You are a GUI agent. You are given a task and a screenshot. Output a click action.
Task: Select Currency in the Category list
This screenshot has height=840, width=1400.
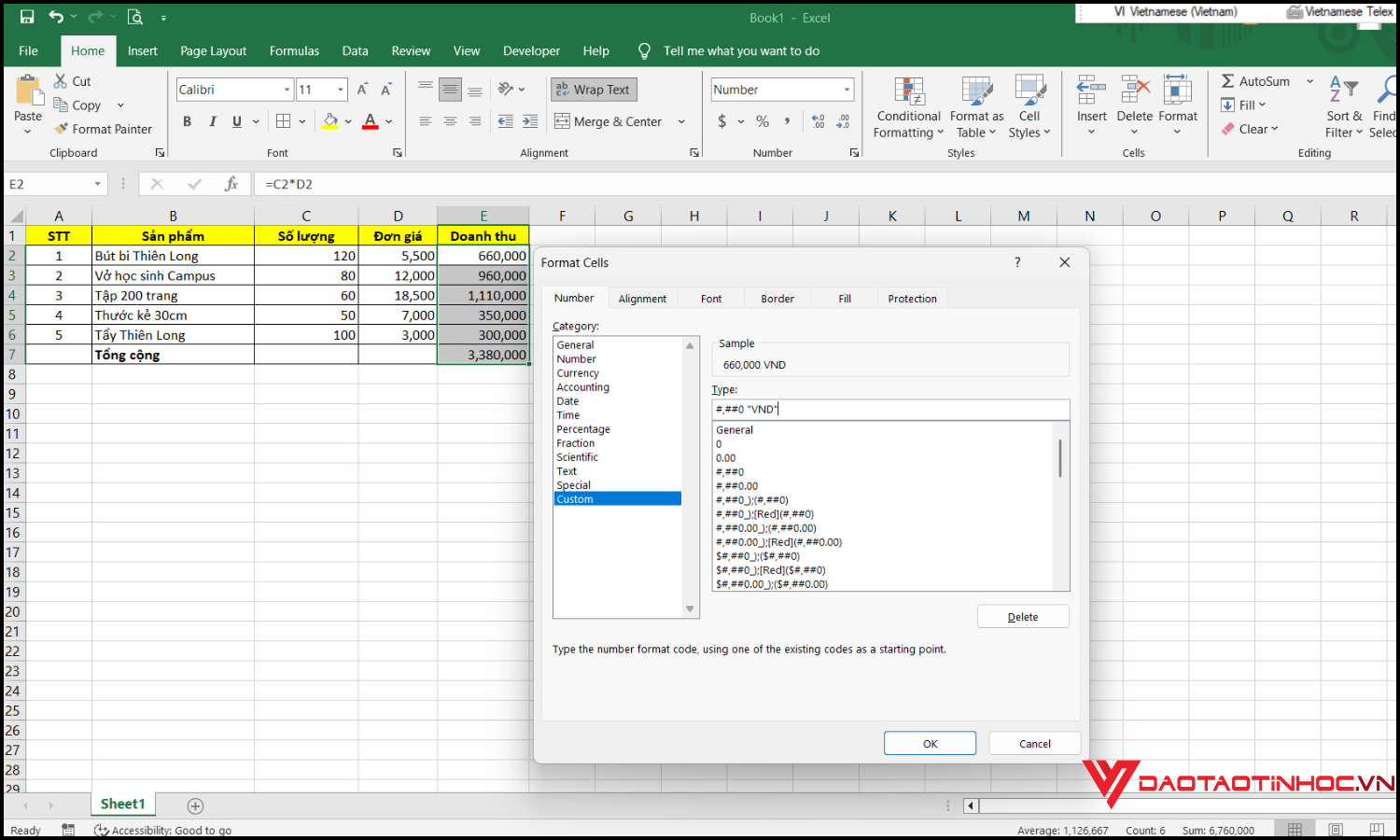point(578,373)
